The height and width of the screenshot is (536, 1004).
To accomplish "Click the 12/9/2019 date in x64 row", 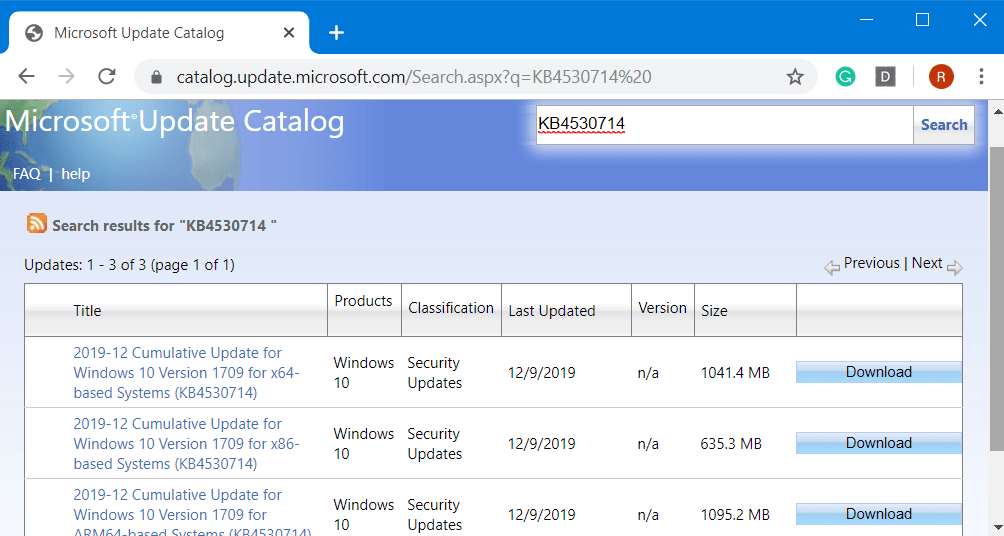I will click(542, 373).
